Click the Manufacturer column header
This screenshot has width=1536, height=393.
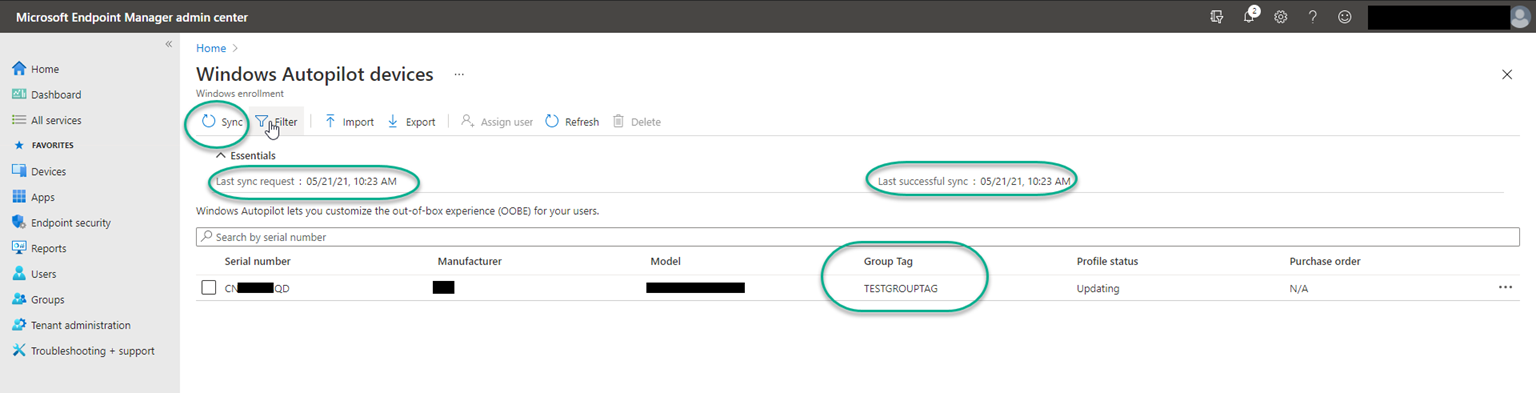click(469, 262)
